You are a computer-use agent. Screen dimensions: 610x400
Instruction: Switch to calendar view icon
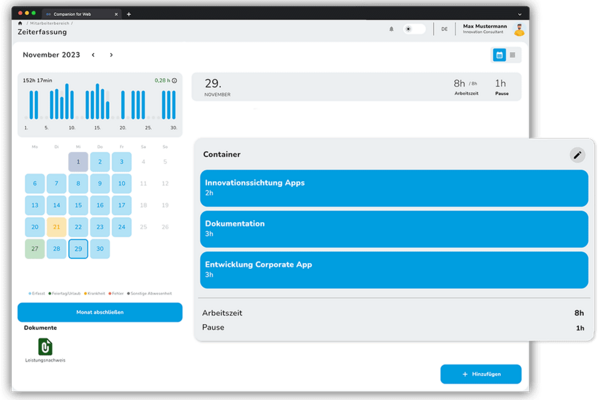(499, 55)
